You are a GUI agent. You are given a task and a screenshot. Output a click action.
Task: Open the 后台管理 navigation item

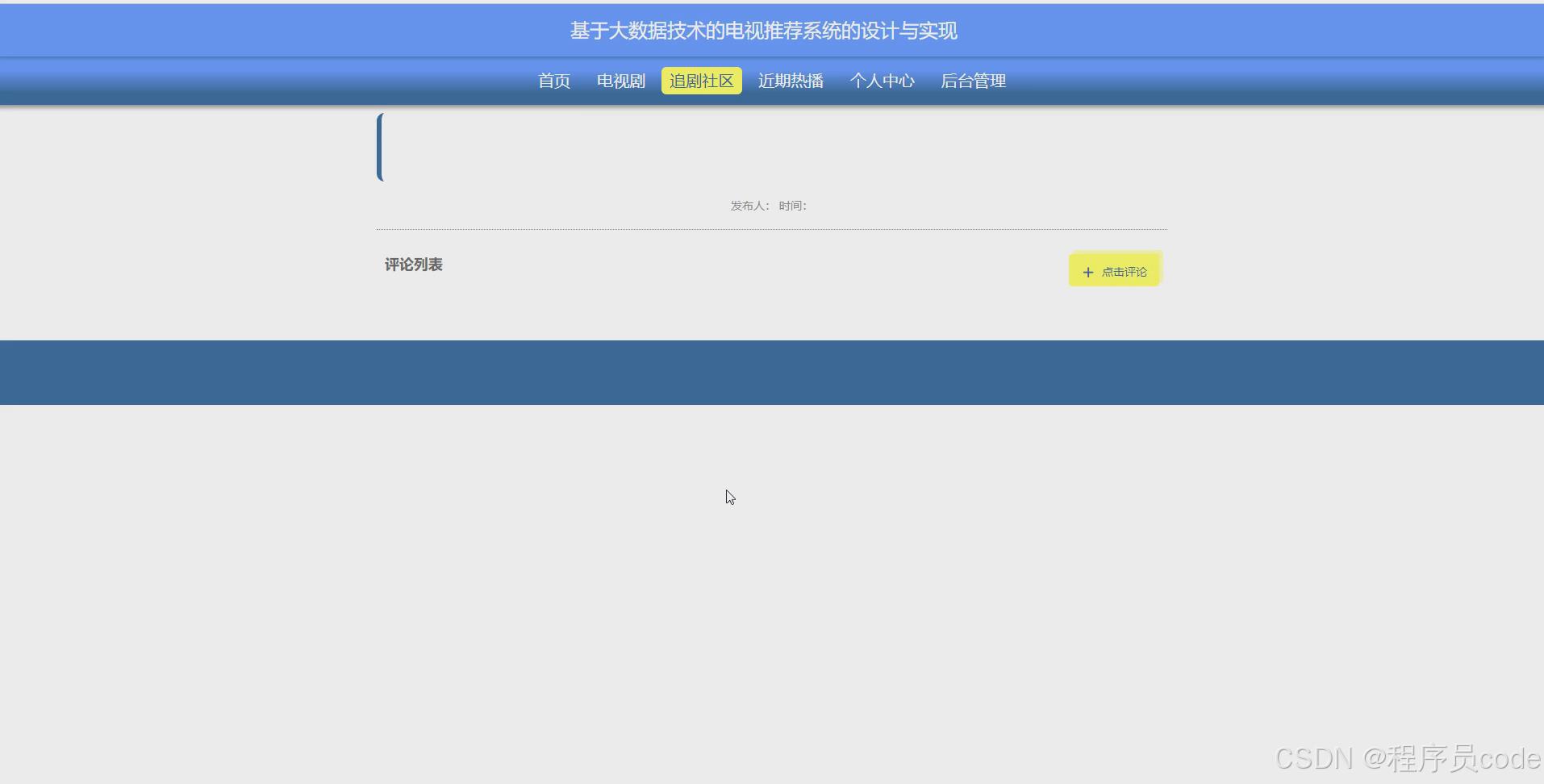click(x=972, y=81)
